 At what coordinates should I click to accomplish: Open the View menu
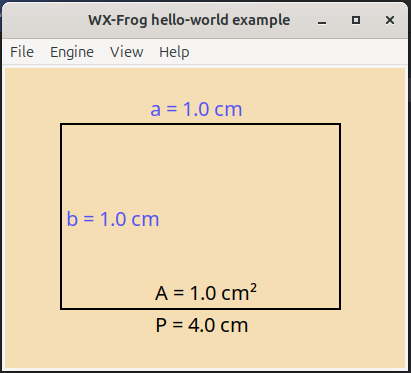tap(127, 52)
